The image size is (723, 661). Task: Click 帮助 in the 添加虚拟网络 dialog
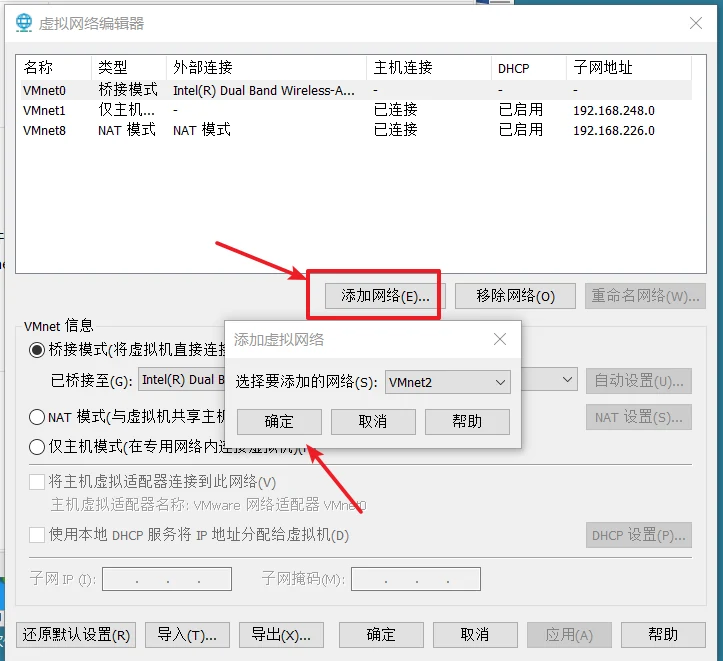pos(467,422)
